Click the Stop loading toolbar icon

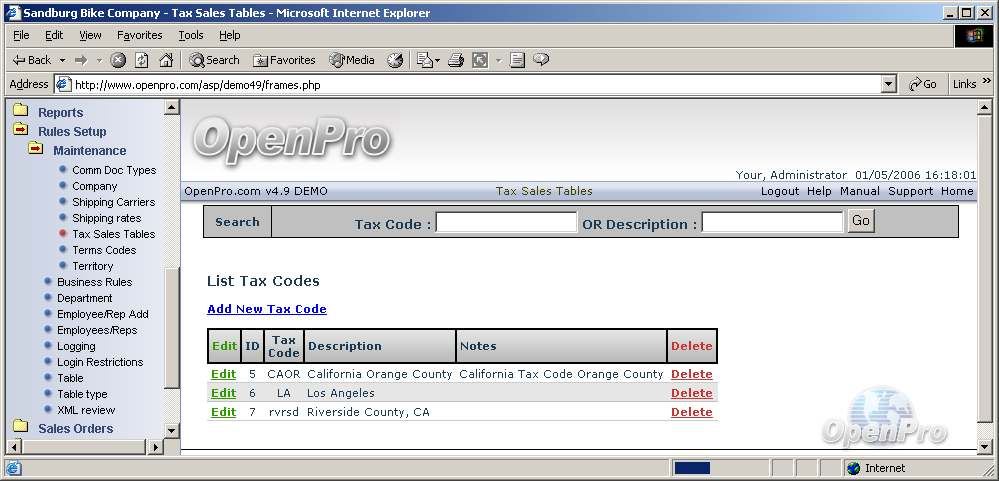(118, 60)
